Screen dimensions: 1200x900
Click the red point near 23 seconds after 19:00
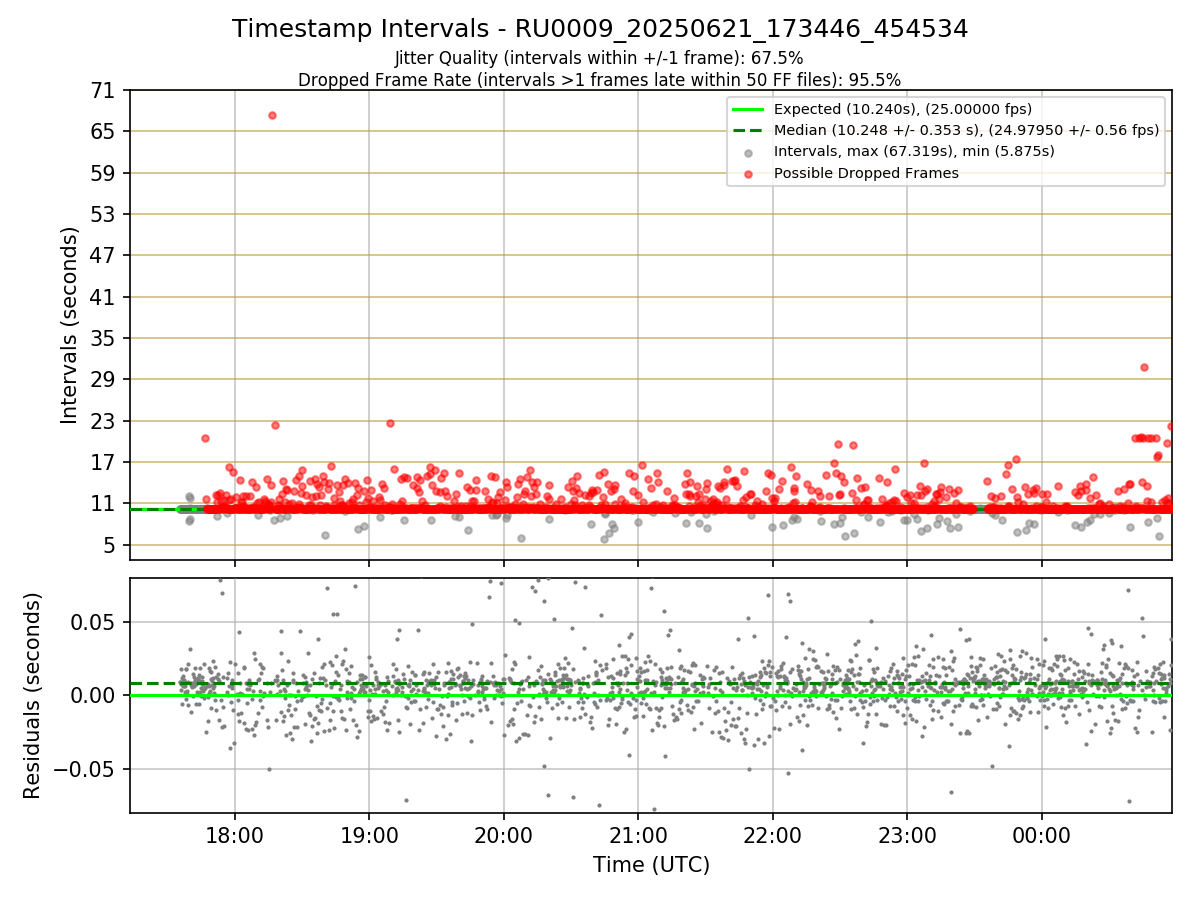pyautogui.click(x=390, y=423)
